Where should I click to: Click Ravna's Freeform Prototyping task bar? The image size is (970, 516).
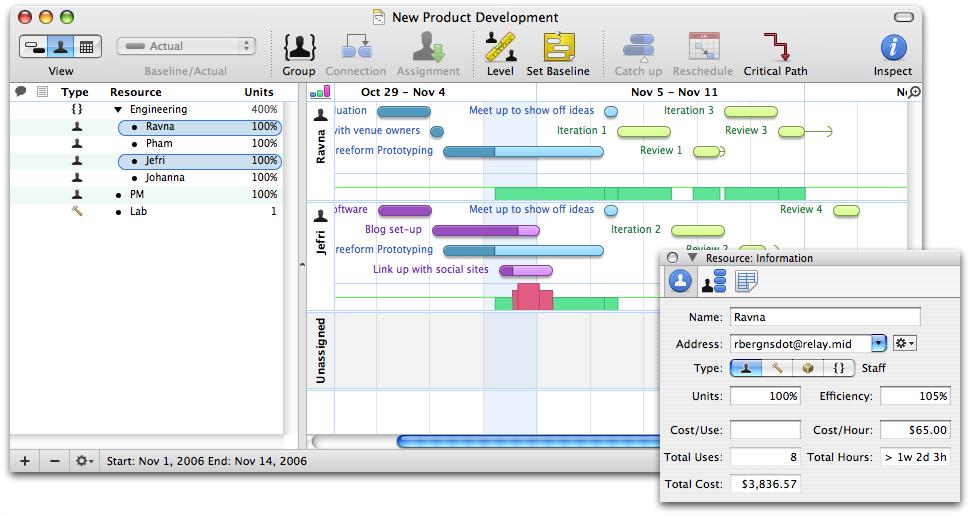(x=523, y=152)
